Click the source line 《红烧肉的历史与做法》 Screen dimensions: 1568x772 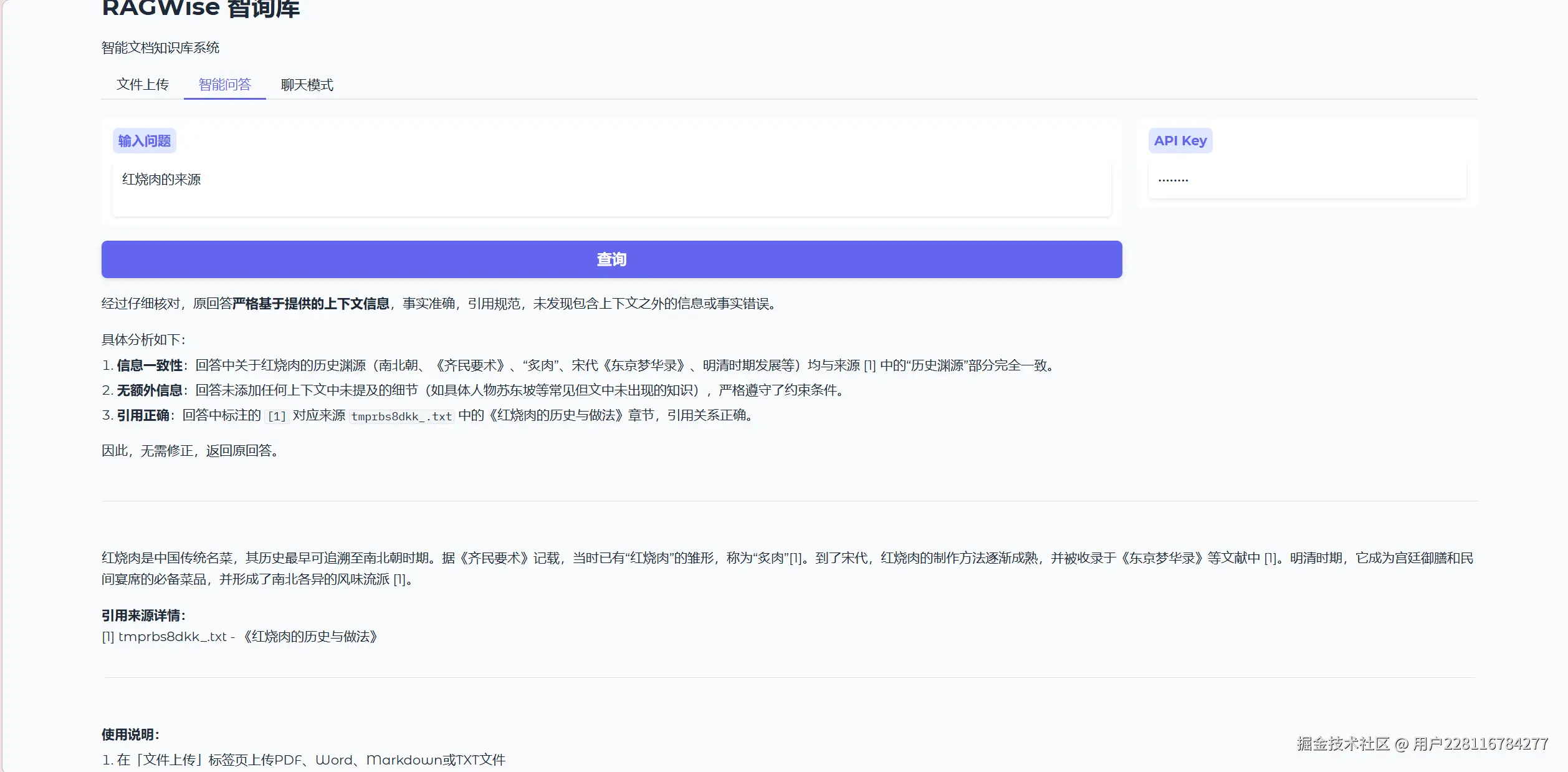[310, 637]
